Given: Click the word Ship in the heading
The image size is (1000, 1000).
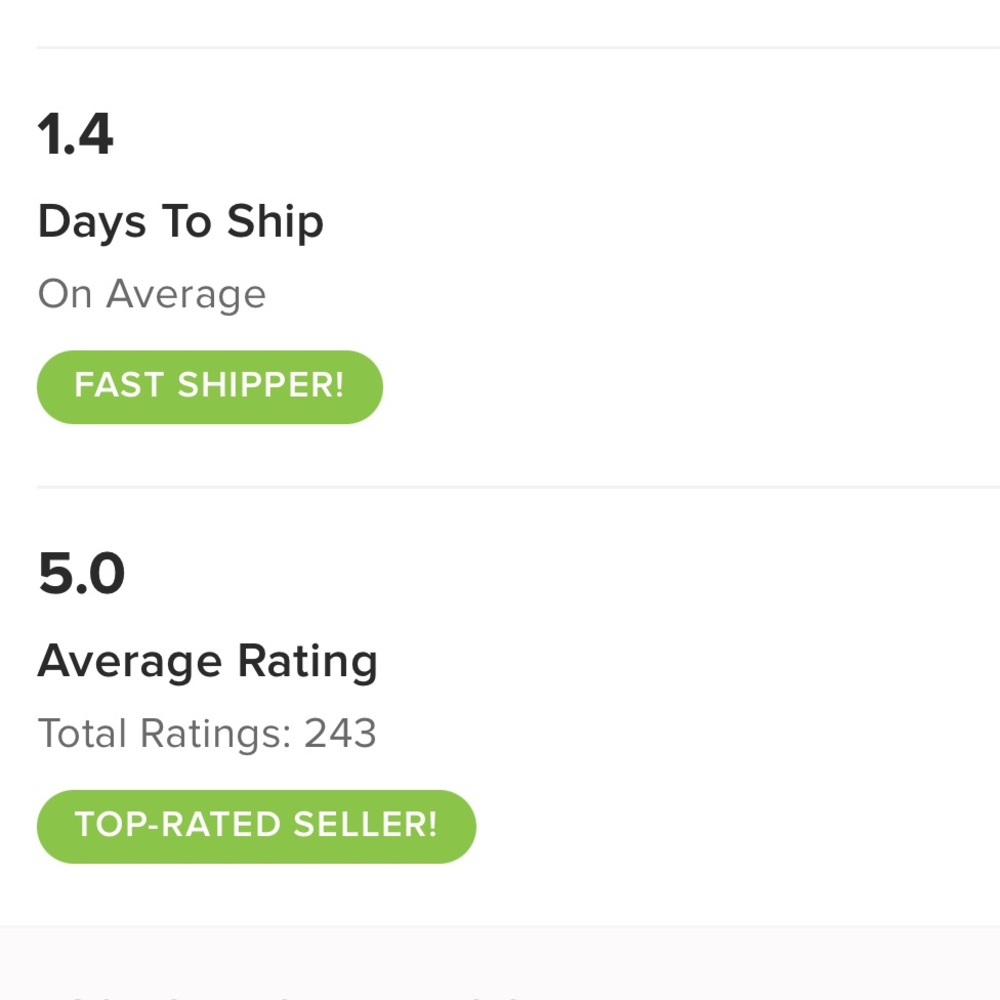Looking at the screenshot, I should [275, 223].
